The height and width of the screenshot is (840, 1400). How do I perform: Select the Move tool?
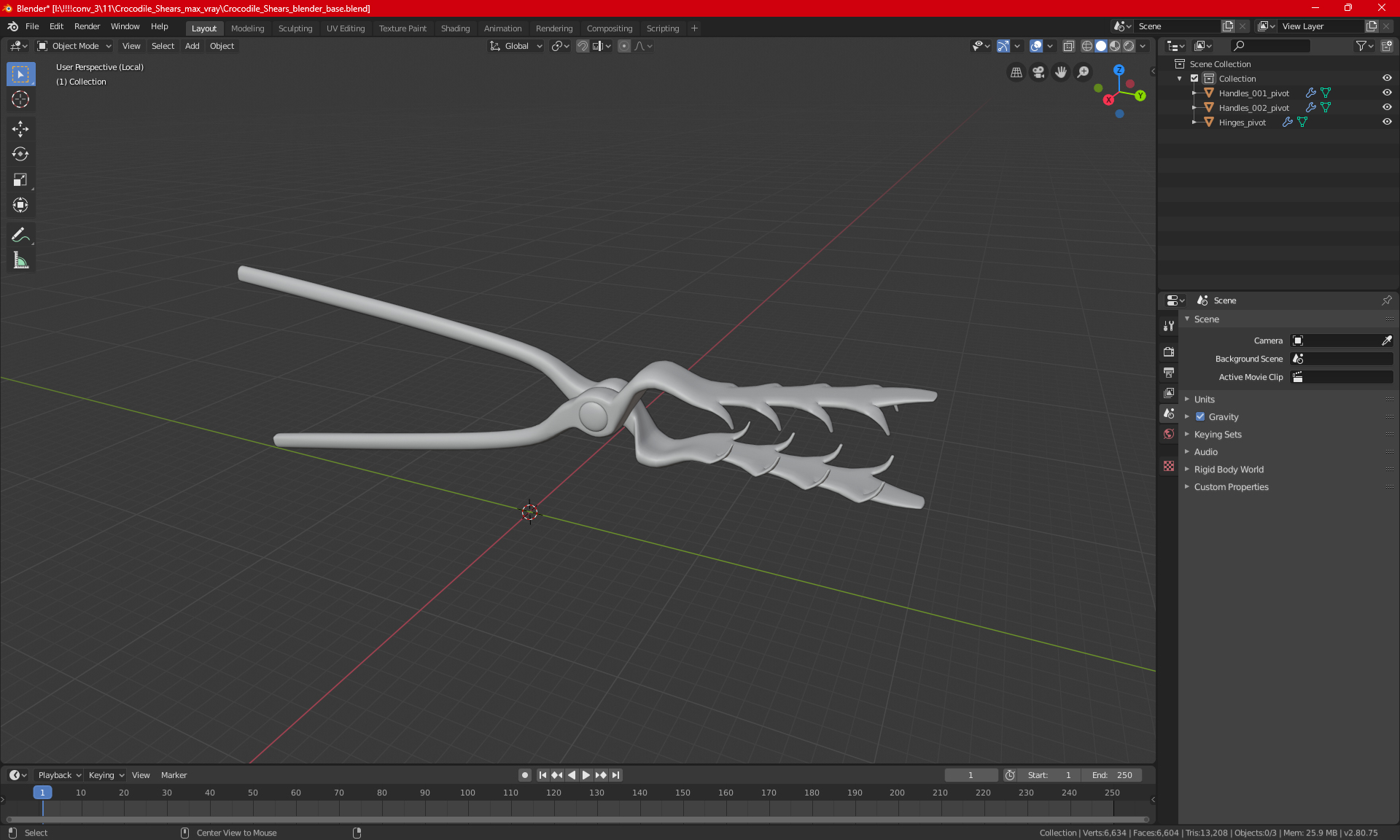coord(20,129)
